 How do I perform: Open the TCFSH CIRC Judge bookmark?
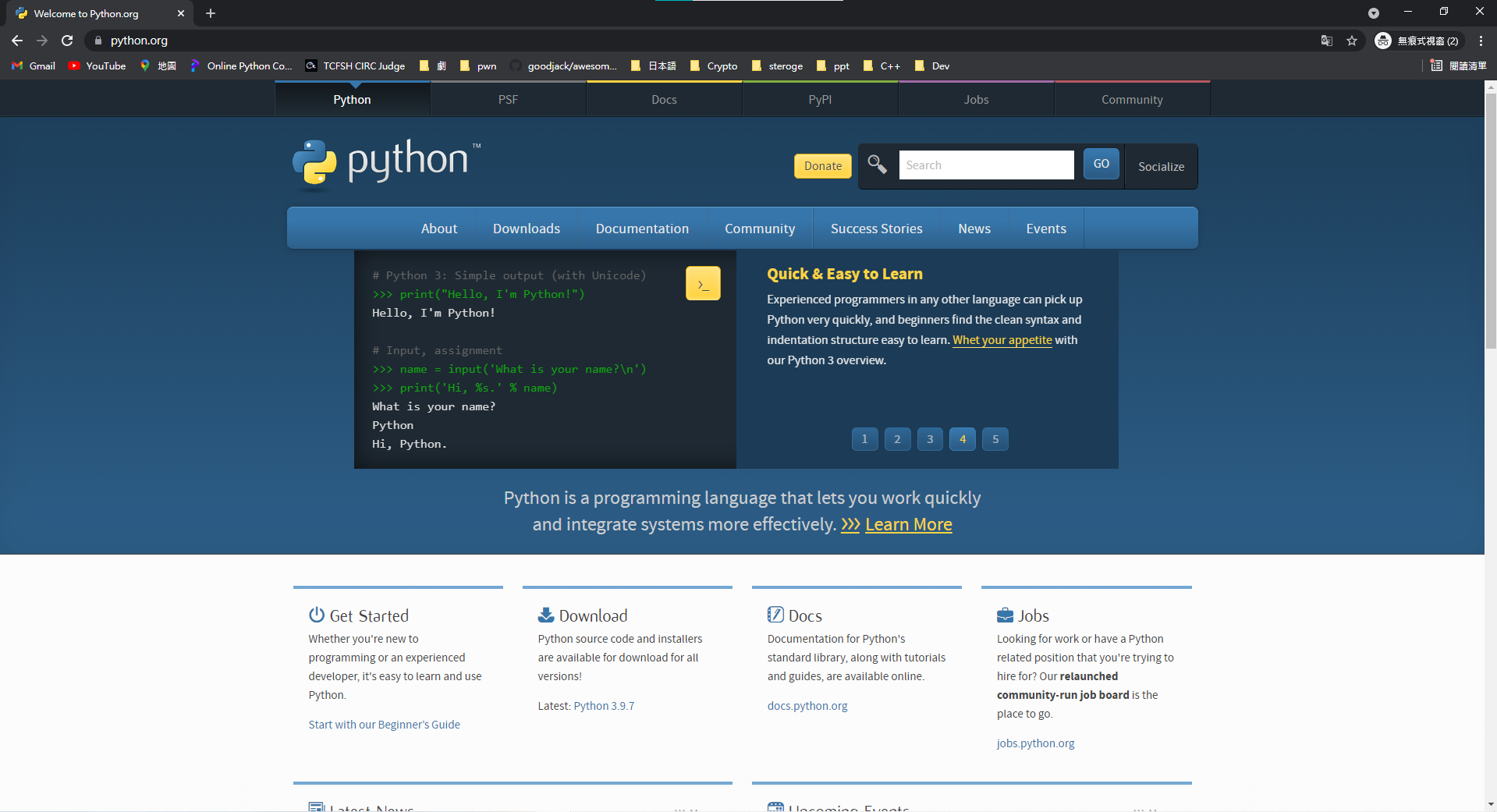[356, 66]
